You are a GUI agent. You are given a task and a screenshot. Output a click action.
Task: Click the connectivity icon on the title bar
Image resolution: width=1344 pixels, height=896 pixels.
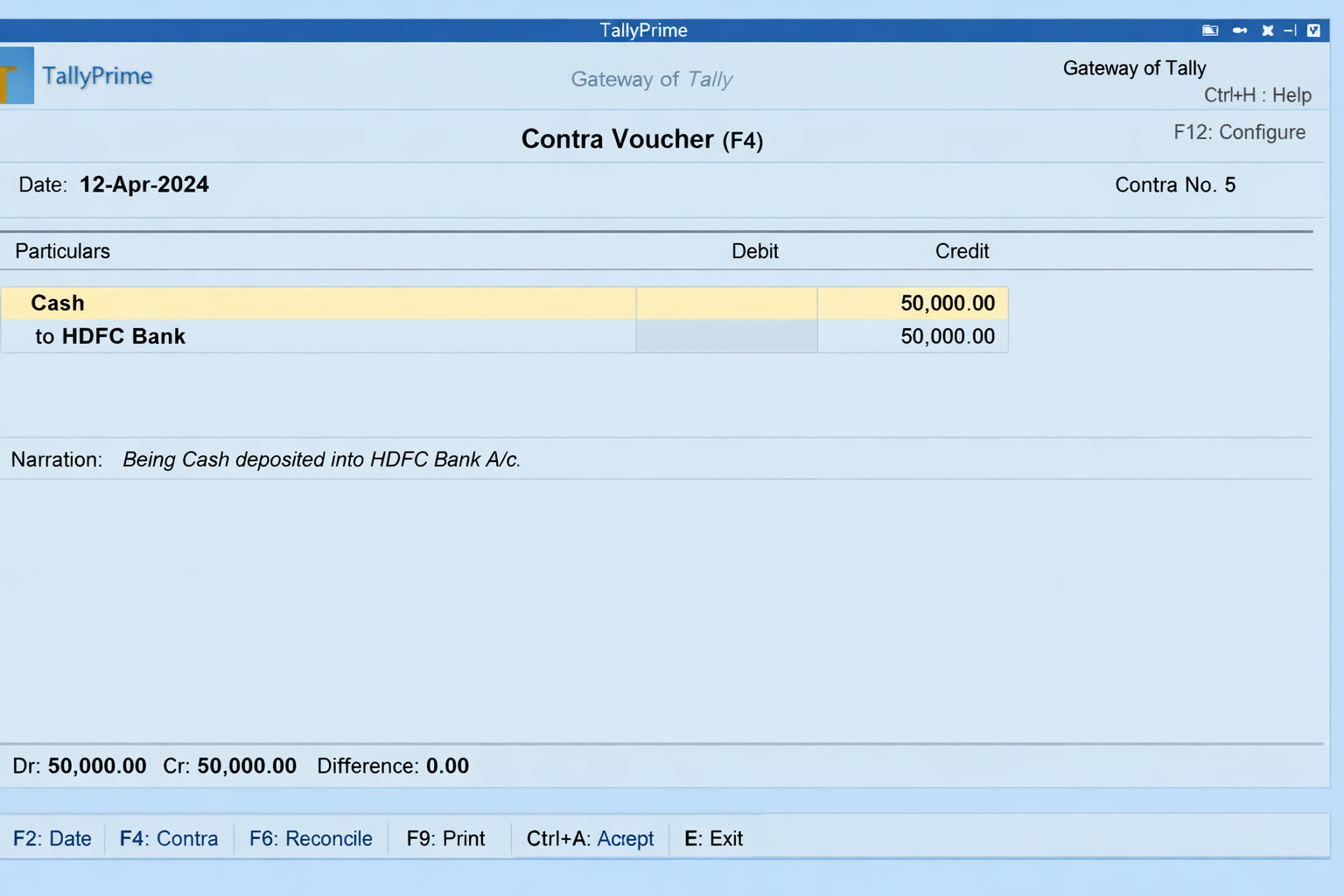[x=1239, y=30]
